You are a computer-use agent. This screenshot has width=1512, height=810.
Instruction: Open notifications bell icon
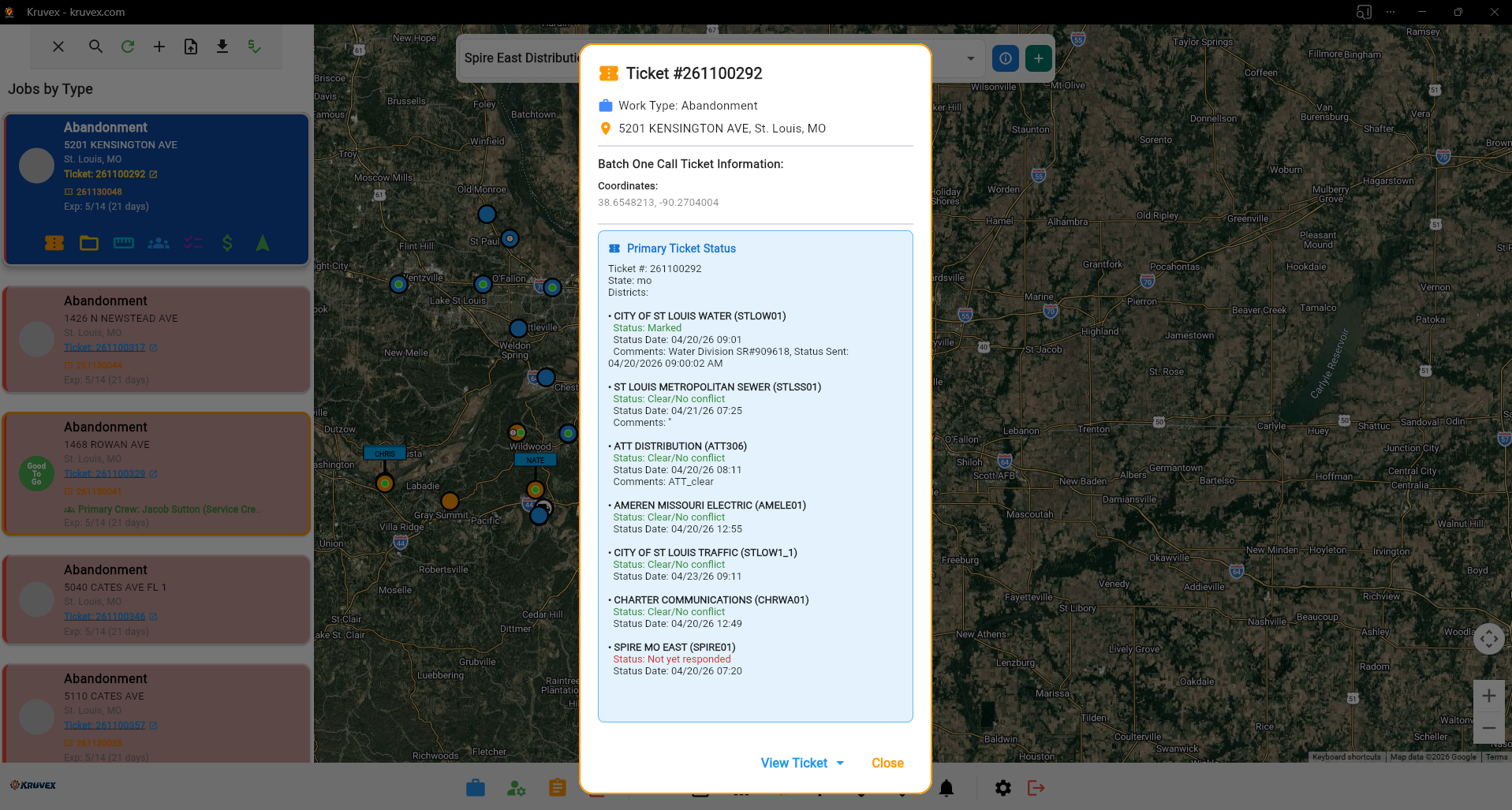(946, 787)
